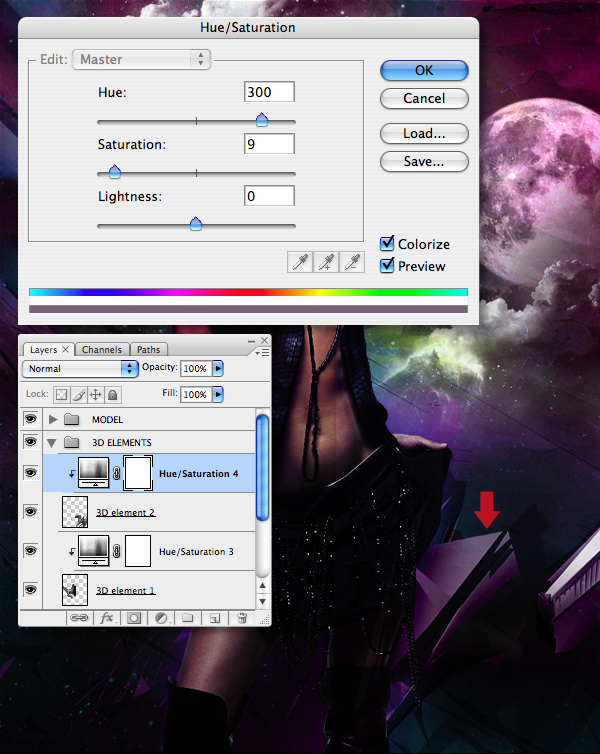Image resolution: width=600 pixels, height=754 pixels.
Task: Open the Layers panel options menu
Action: tap(262, 352)
